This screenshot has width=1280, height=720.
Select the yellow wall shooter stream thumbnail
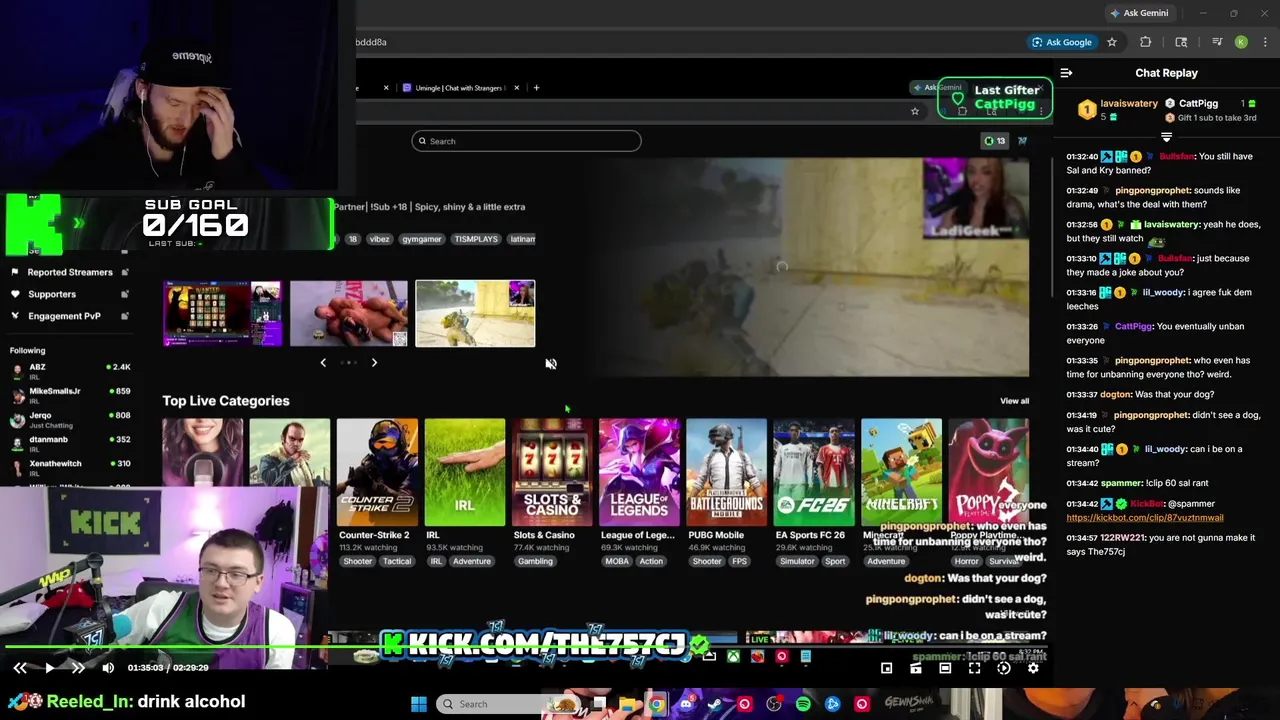[475, 313]
